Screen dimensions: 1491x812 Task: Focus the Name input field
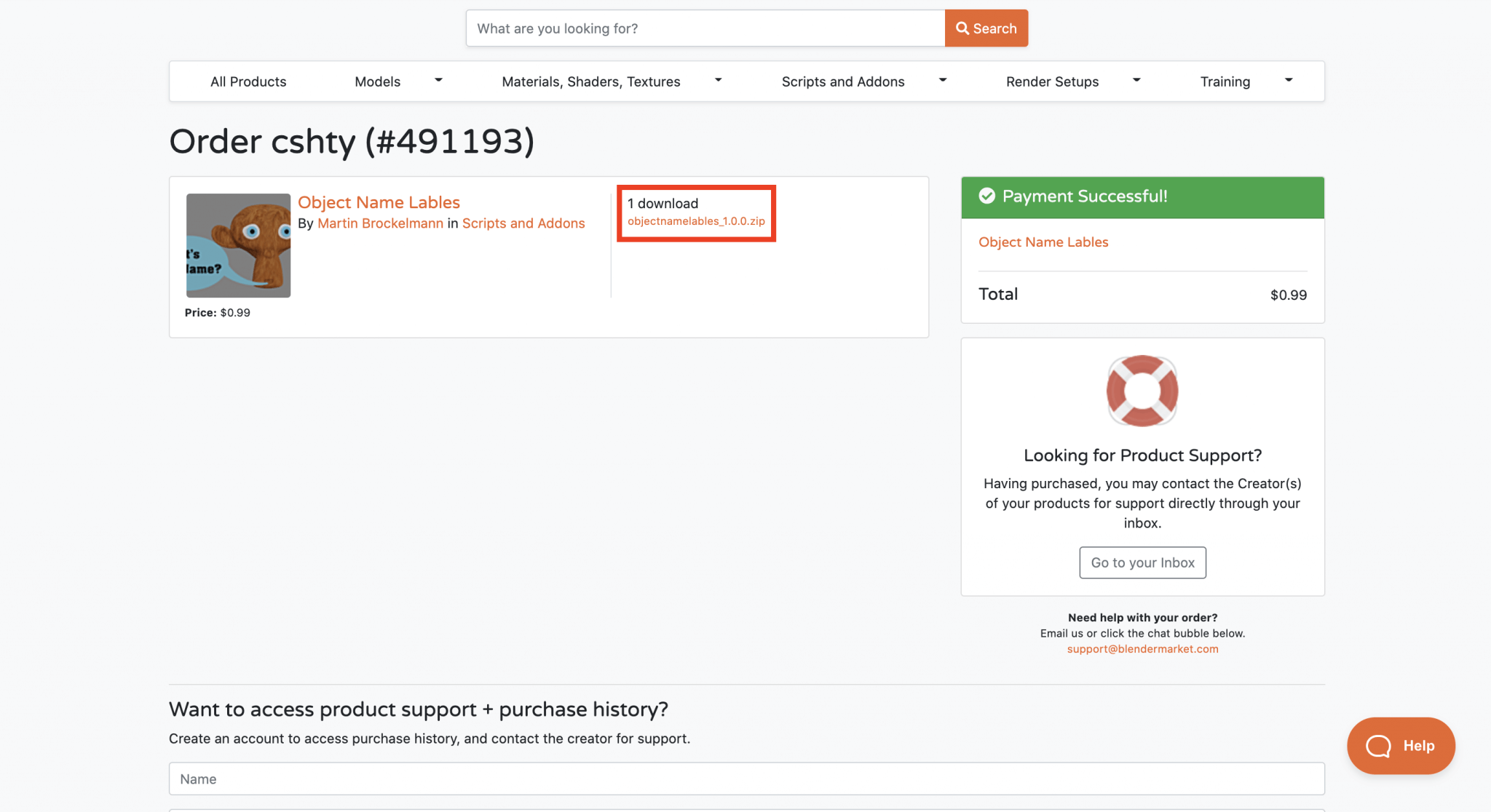click(x=746, y=779)
